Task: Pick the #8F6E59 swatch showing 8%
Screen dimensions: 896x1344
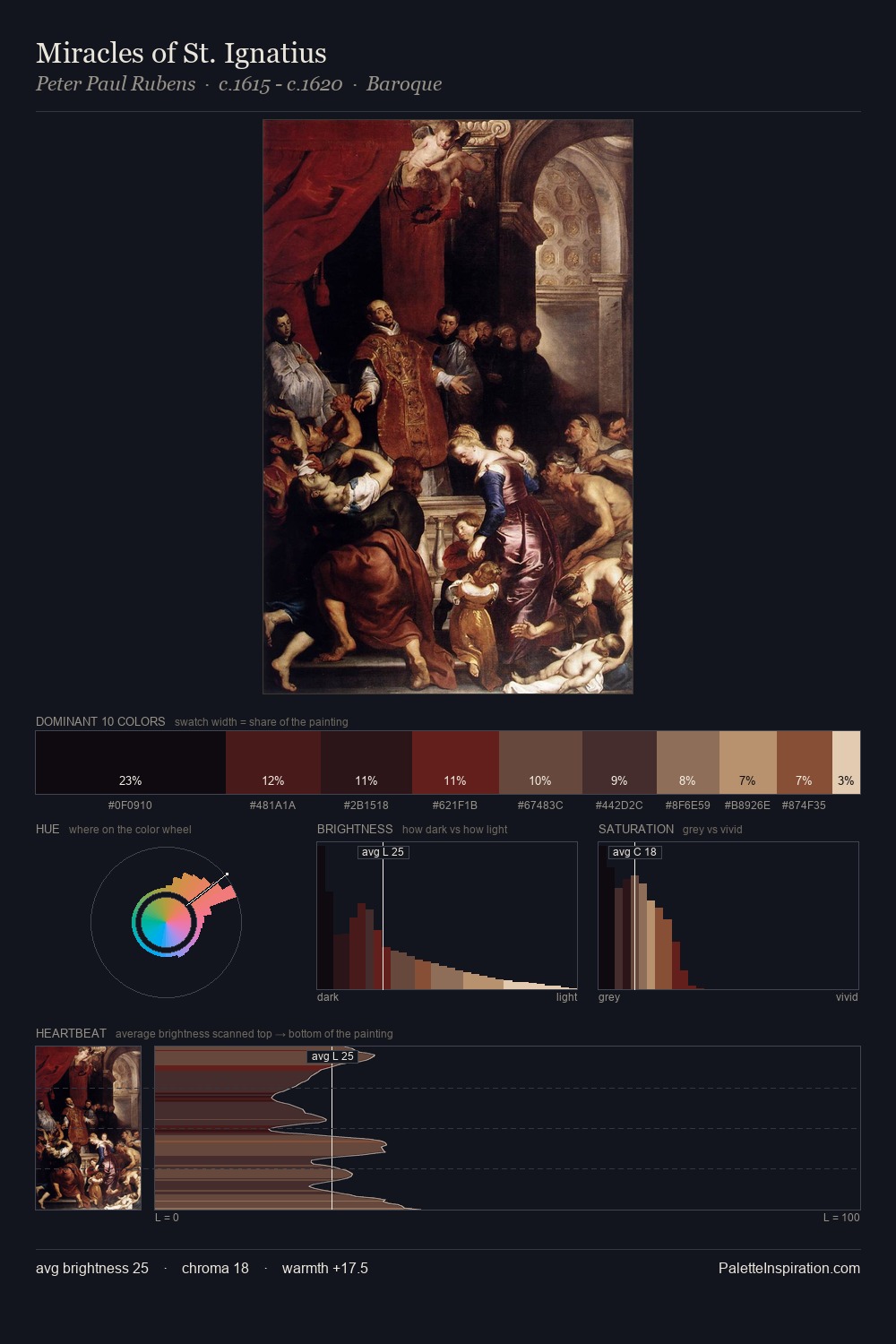Action: 688,762
